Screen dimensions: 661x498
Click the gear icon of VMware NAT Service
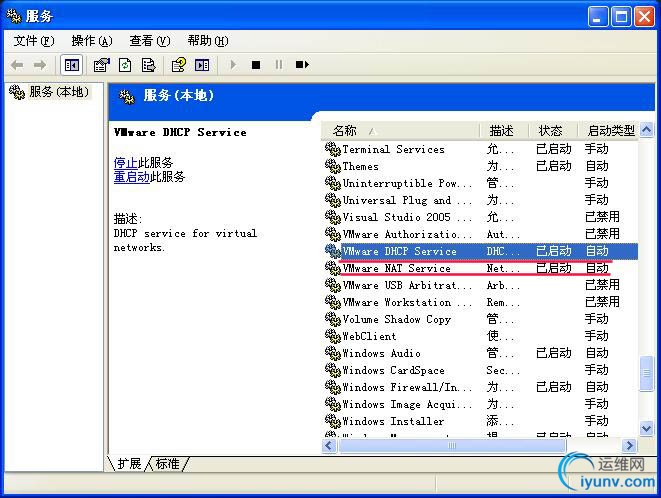coord(333,268)
